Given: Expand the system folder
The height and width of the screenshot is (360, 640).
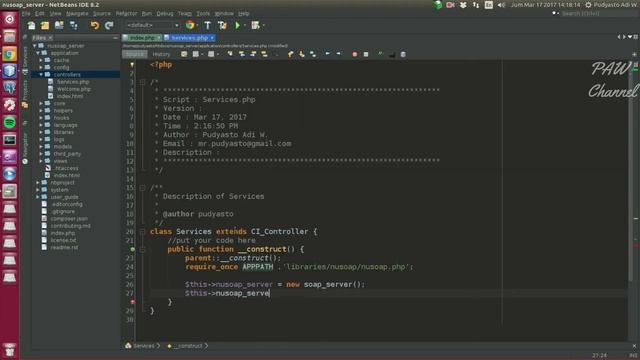Looking at the screenshot, I should click(x=38, y=190).
